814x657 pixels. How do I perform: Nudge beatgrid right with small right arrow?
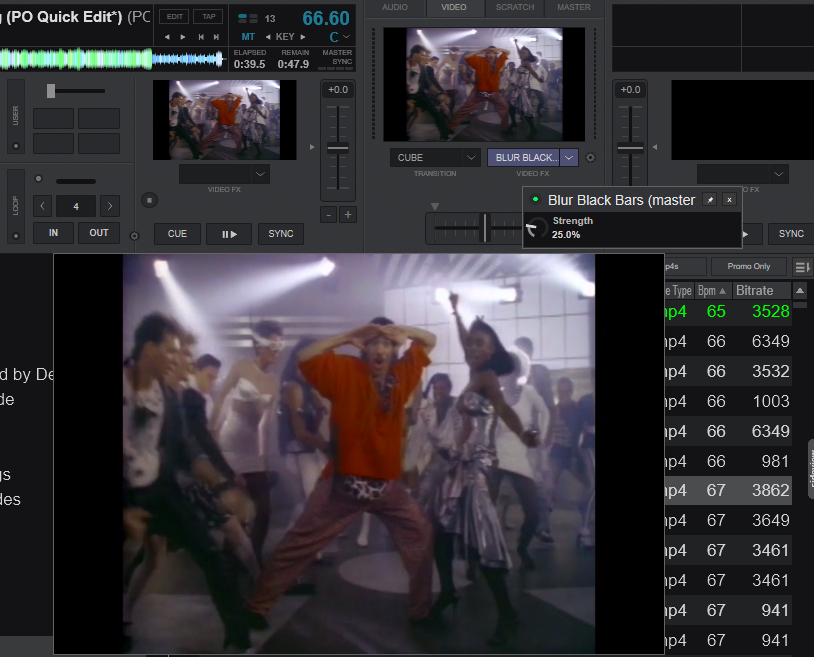point(183,37)
